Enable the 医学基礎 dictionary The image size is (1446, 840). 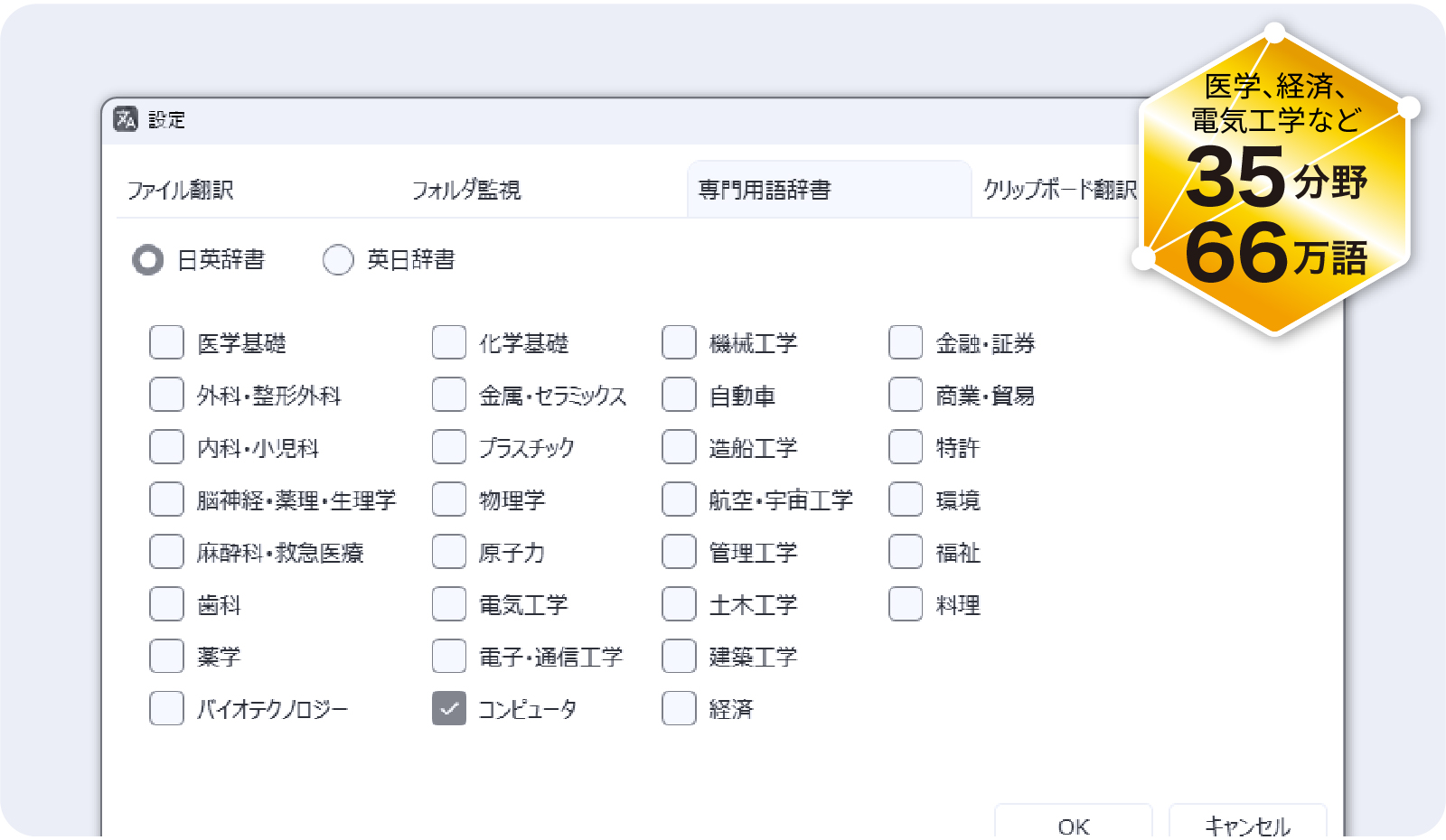[x=165, y=342]
